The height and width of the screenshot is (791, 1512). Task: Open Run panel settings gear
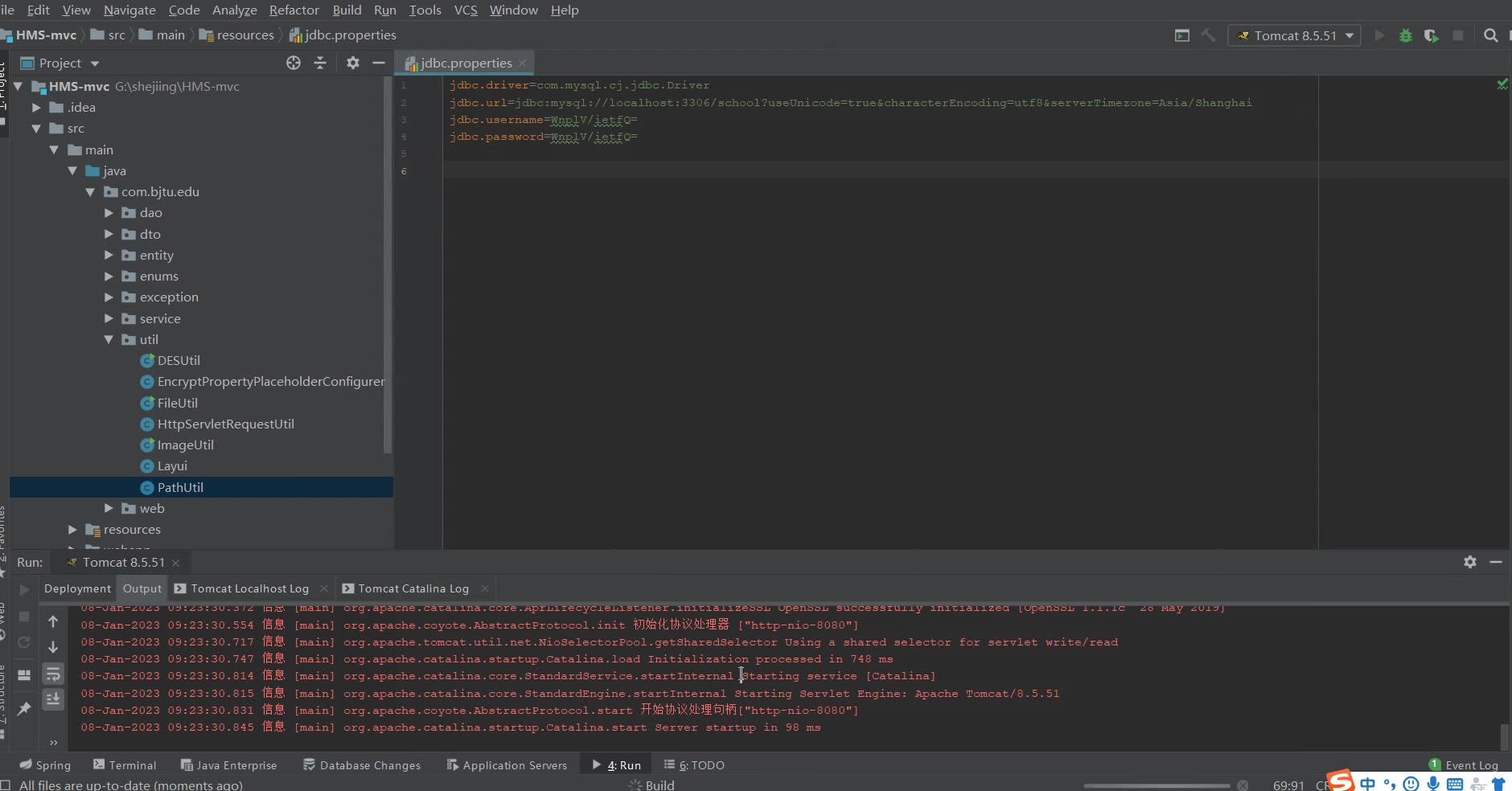coord(1470,562)
